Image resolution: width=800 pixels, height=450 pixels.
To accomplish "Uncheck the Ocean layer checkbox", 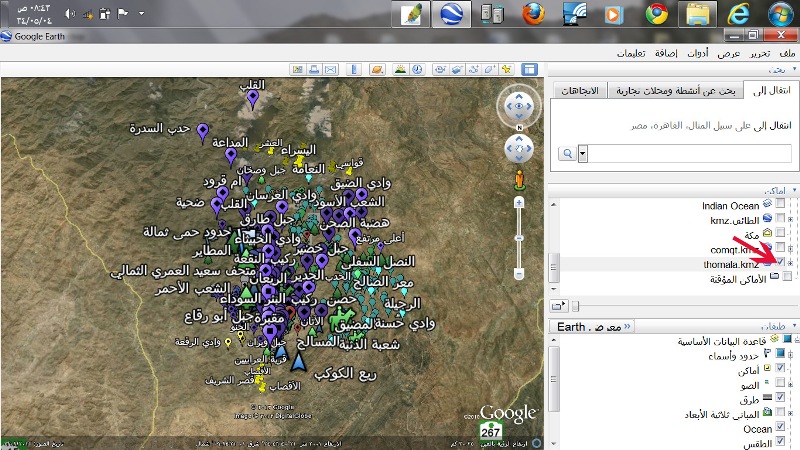I will pos(780,426).
